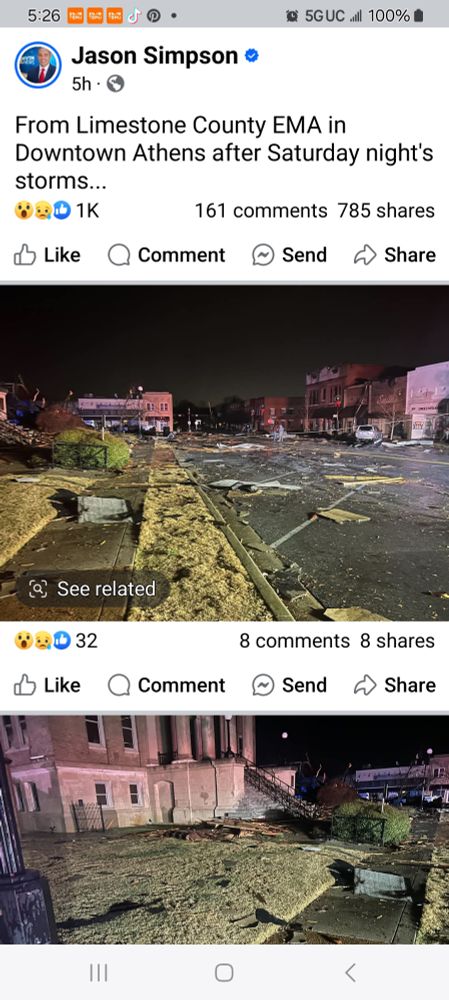Send the main post via Messenger

click(290, 255)
